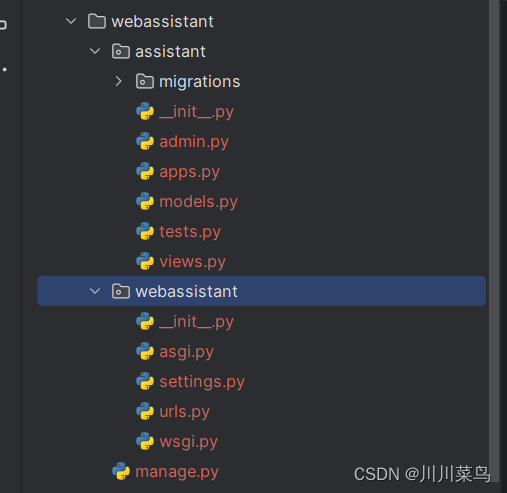The width and height of the screenshot is (507, 493).
Task: Click the root webassistant folder icon
Action: 97,21
